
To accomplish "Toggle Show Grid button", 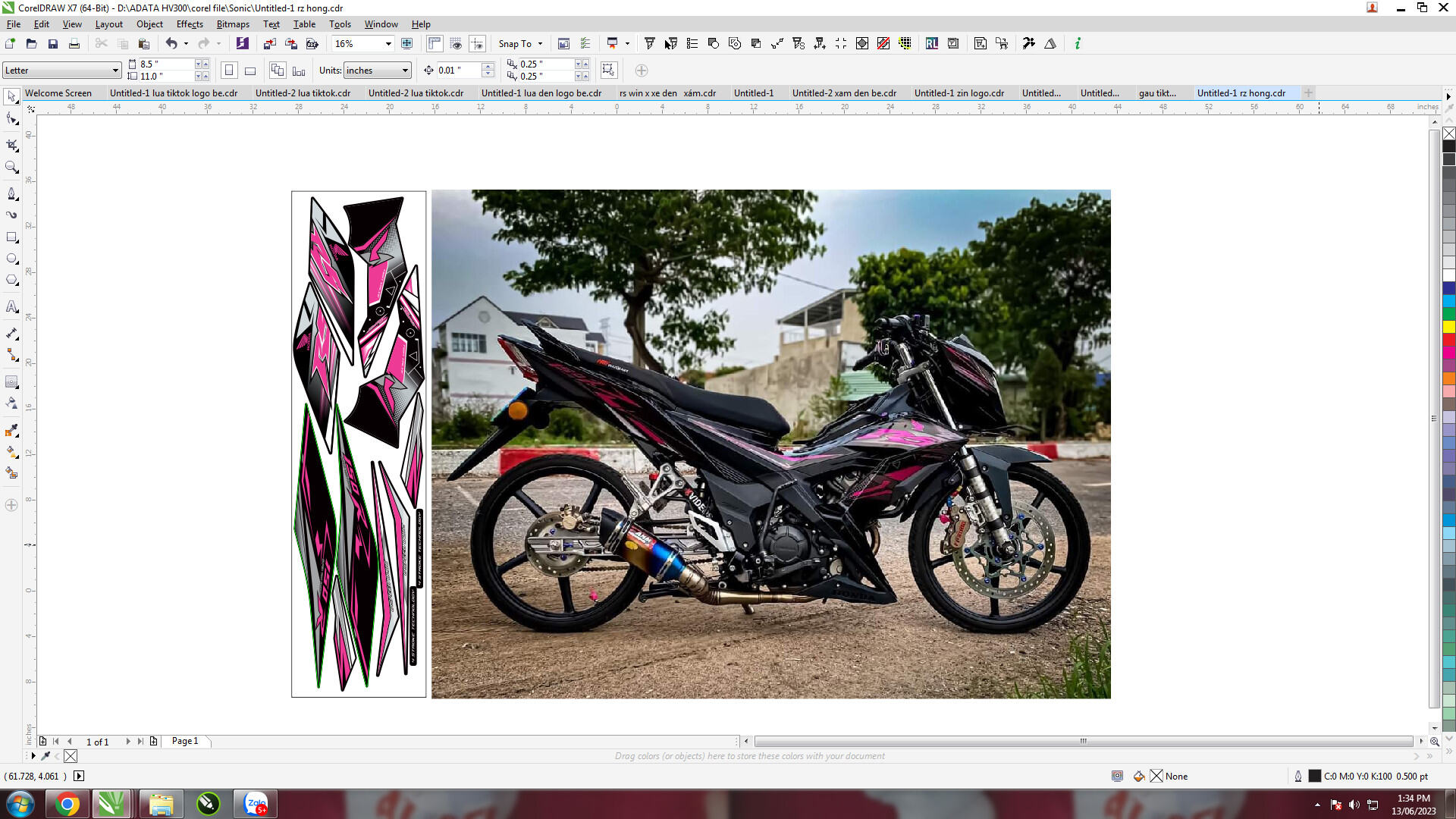I will (456, 44).
